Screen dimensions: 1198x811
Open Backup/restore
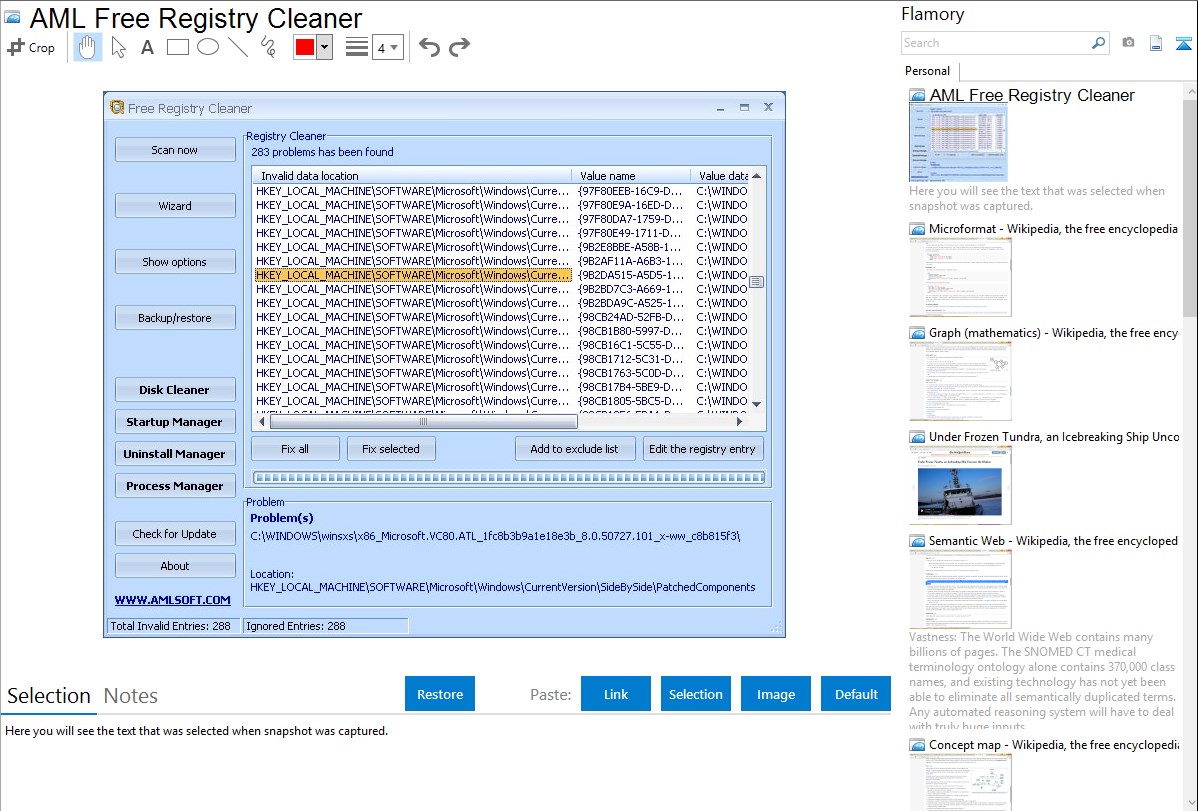[x=175, y=318]
